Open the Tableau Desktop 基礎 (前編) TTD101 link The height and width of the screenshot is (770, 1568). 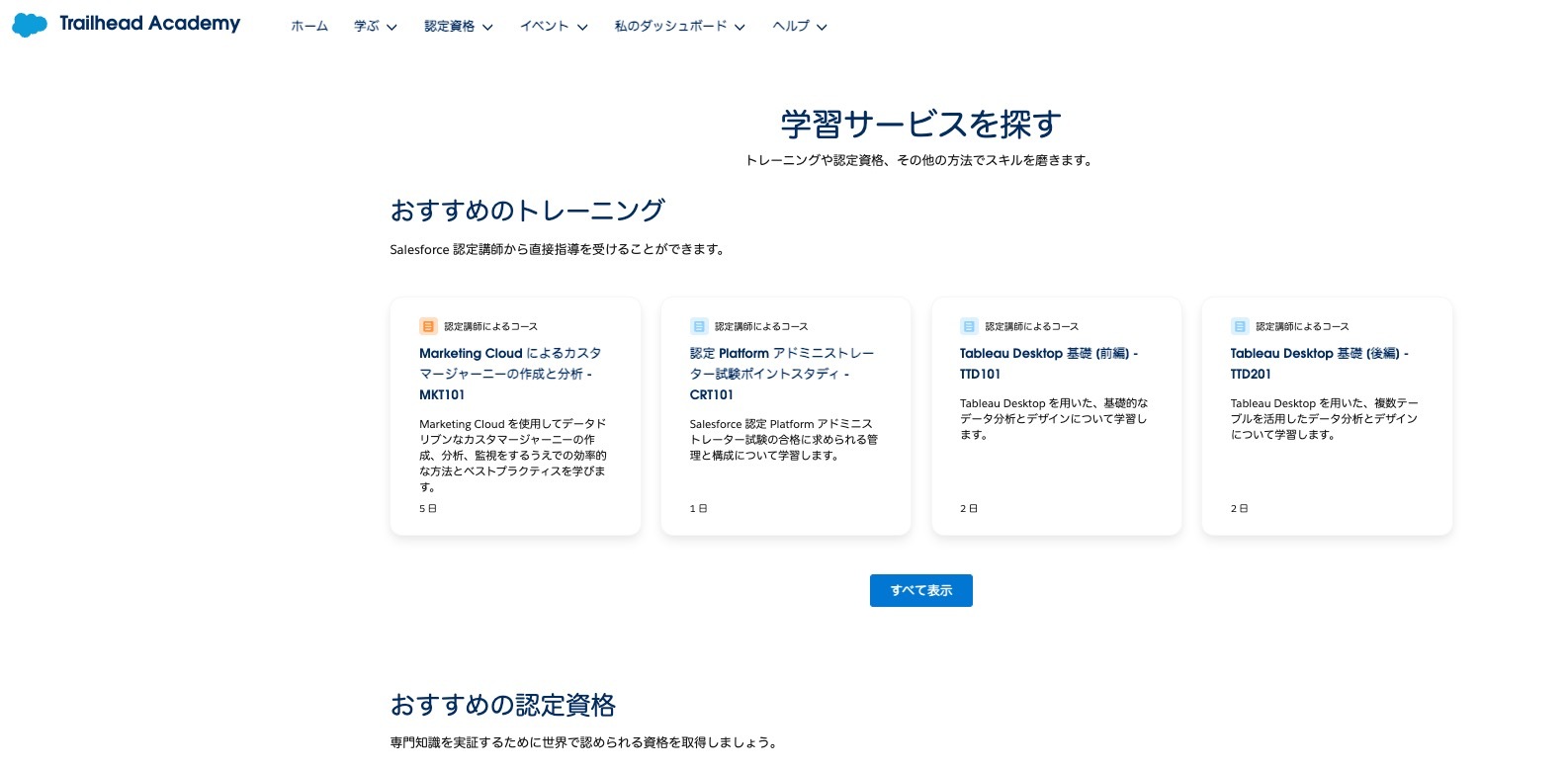tap(1049, 364)
